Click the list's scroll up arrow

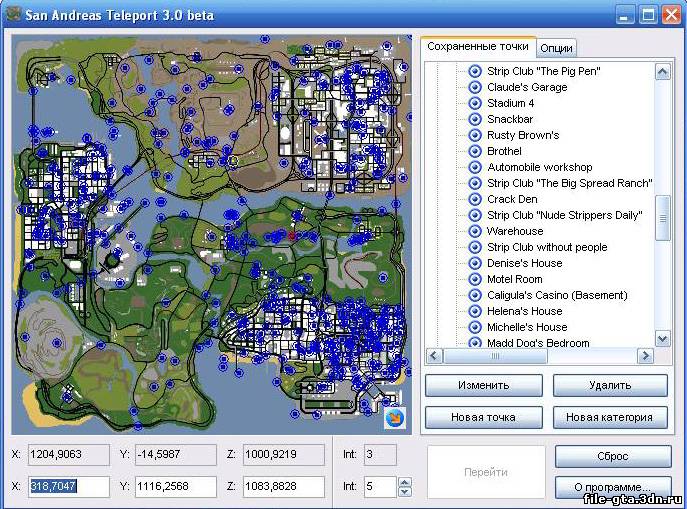coord(662,71)
